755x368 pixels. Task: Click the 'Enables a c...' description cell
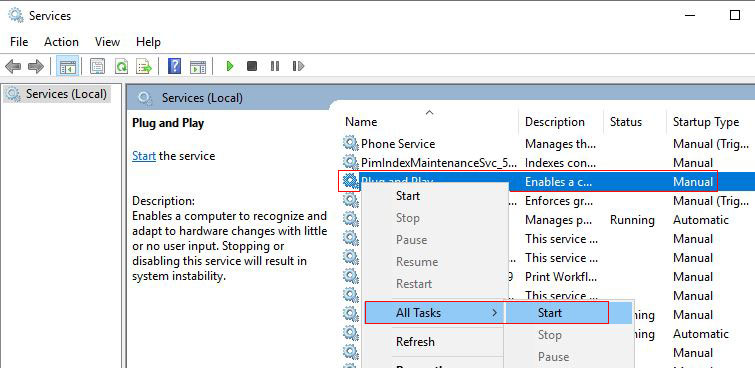point(559,182)
